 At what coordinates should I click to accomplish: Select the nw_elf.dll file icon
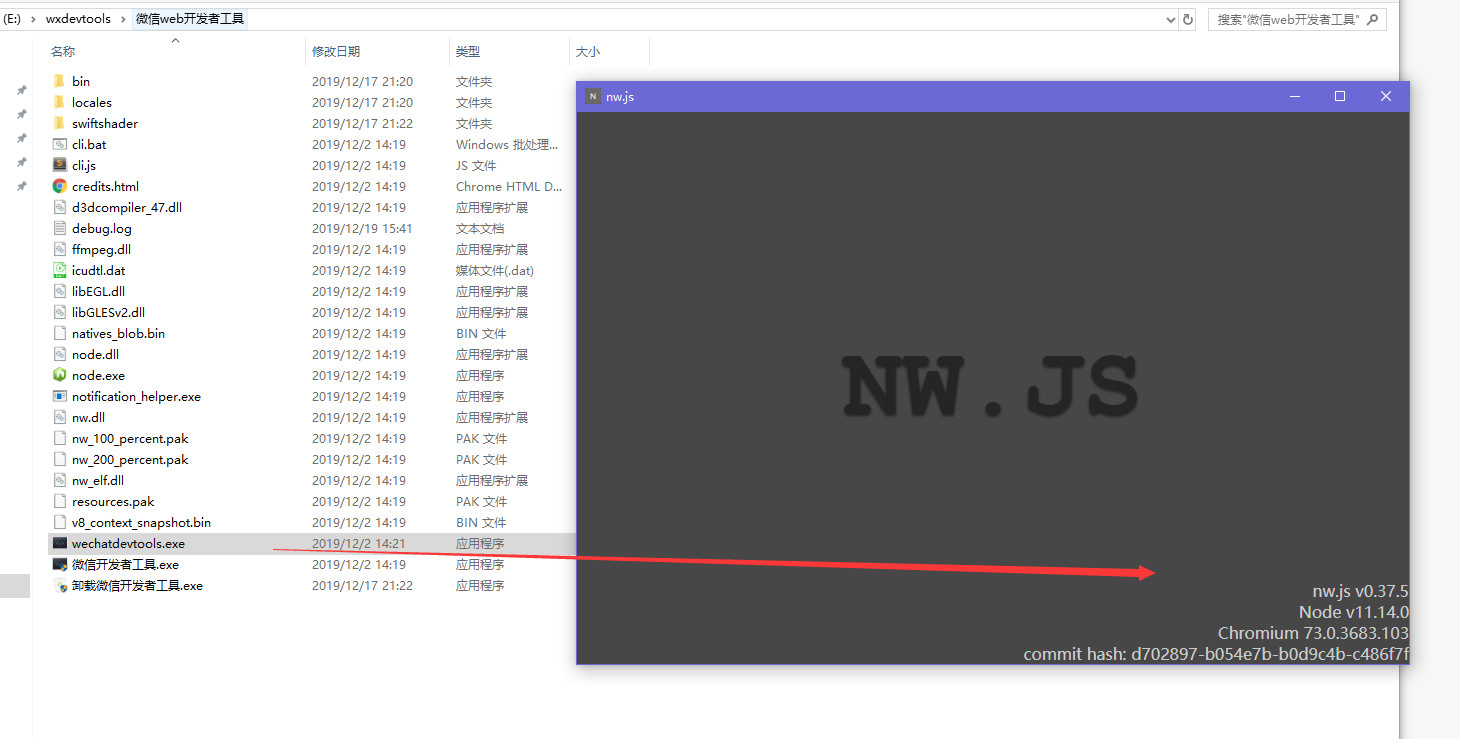pos(59,480)
